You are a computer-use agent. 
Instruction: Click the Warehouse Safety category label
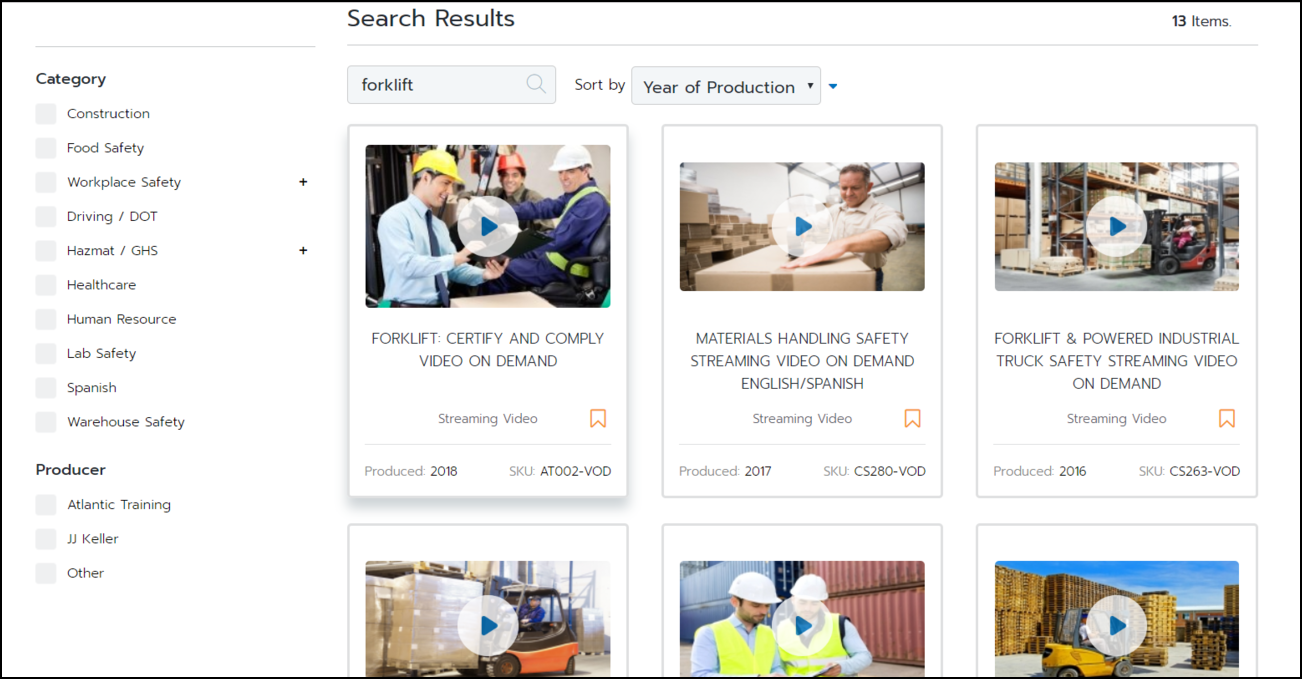click(x=126, y=422)
